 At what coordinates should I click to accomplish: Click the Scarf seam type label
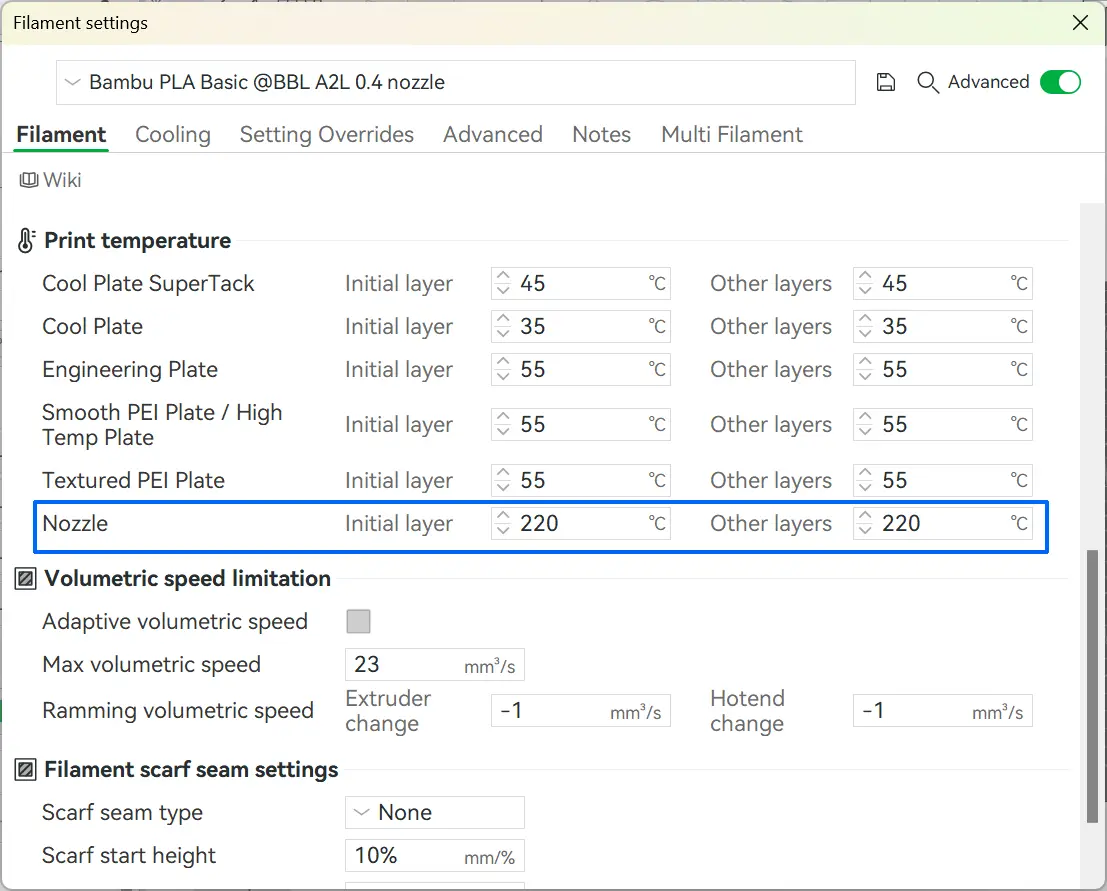(122, 813)
